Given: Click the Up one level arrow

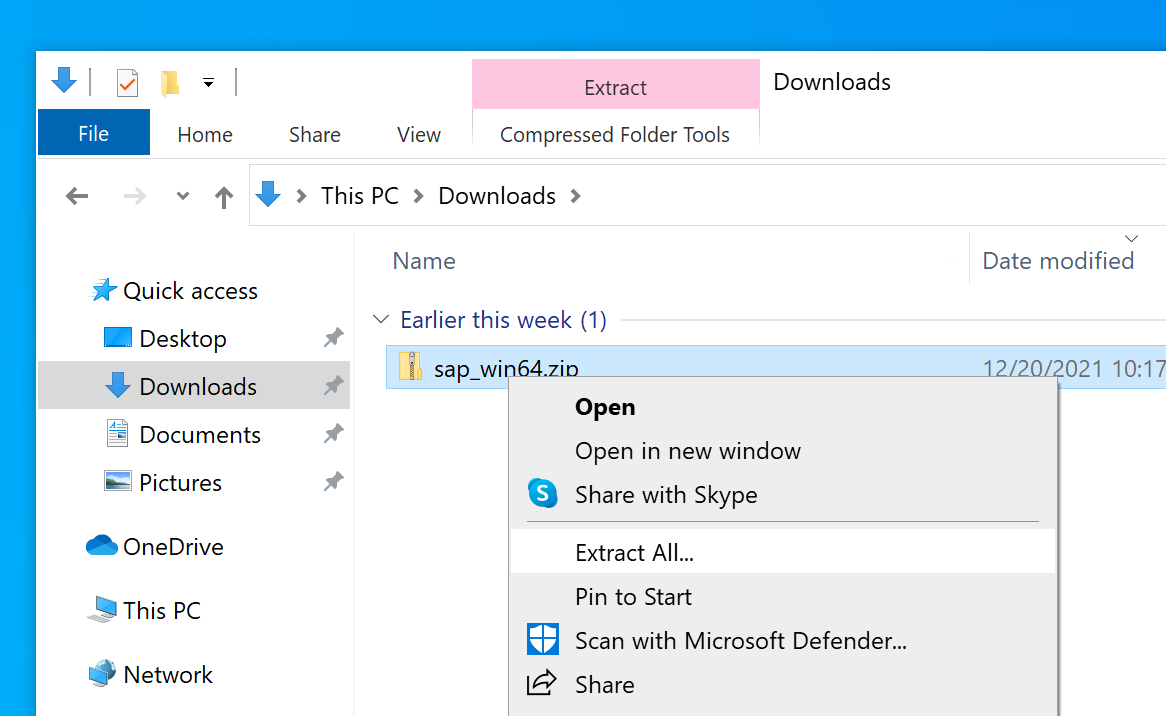Looking at the screenshot, I should pyautogui.click(x=224, y=197).
